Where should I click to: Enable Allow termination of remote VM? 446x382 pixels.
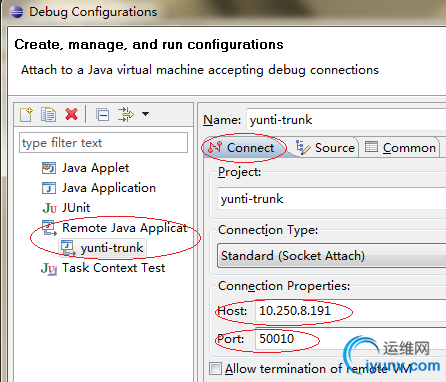[x=215, y=369]
